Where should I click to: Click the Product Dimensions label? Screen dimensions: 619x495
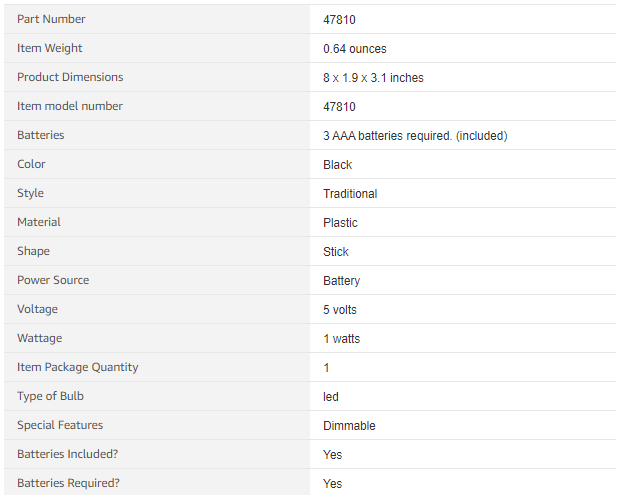click(x=70, y=77)
